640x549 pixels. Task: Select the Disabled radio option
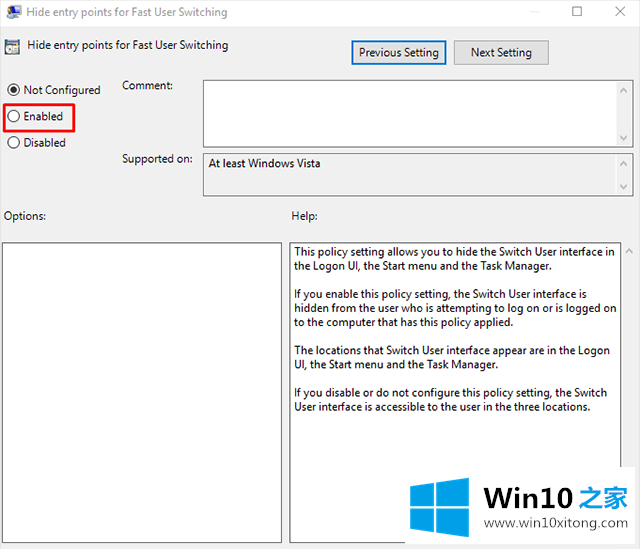click(x=13, y=143)
